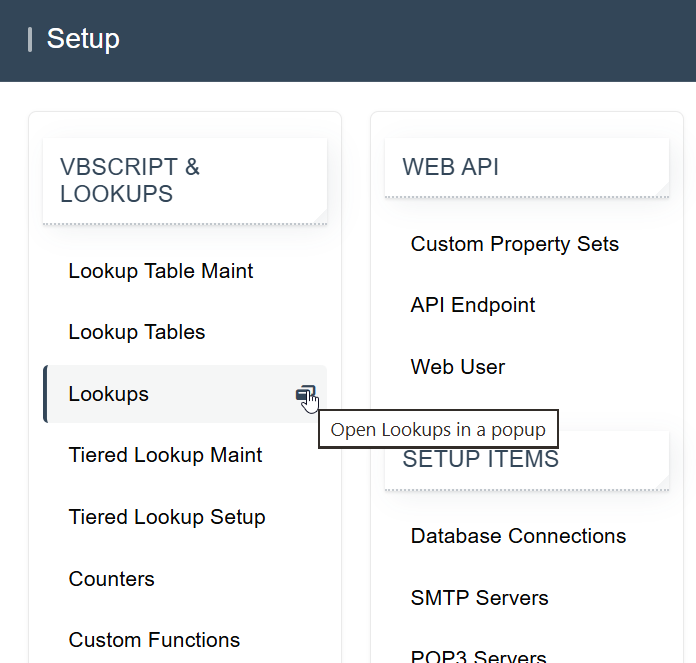Open SMTP Servers settings
696x663 pixels.
pos(479,598)
